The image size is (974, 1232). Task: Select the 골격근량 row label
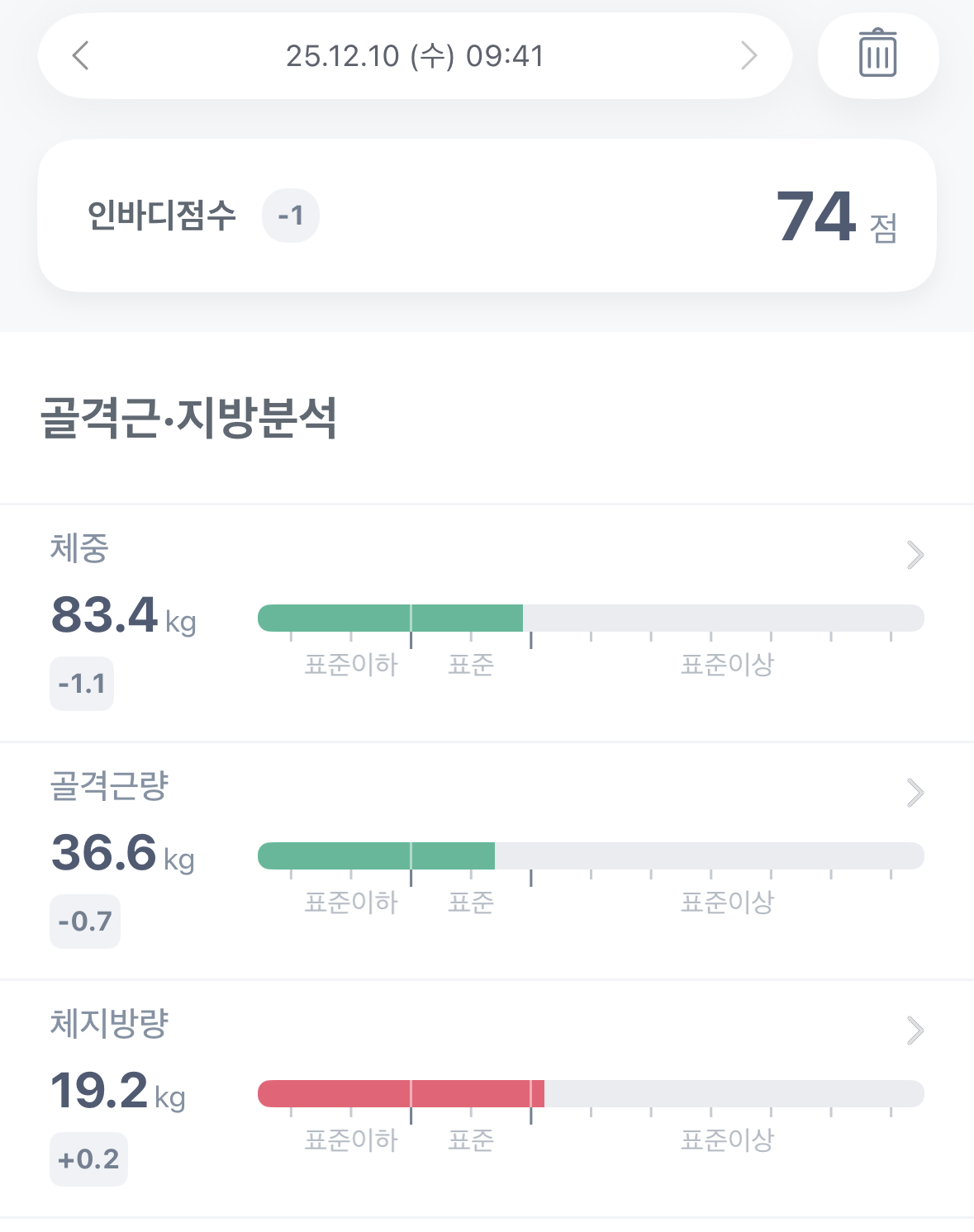click(109, 786)
